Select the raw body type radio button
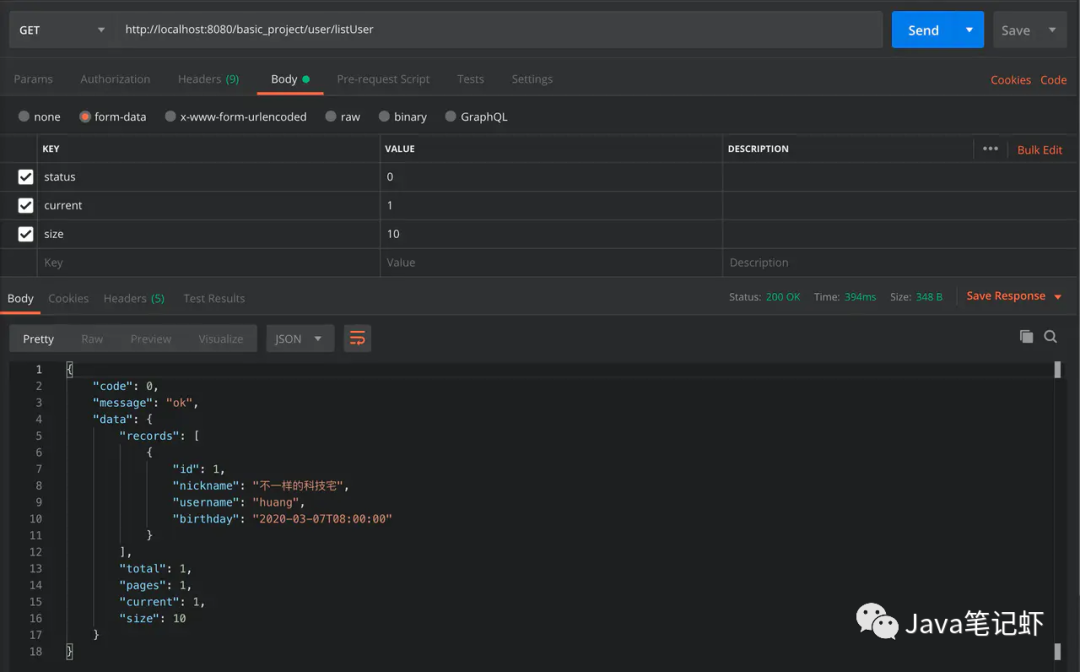1080x672 pixels. [332, 117]
